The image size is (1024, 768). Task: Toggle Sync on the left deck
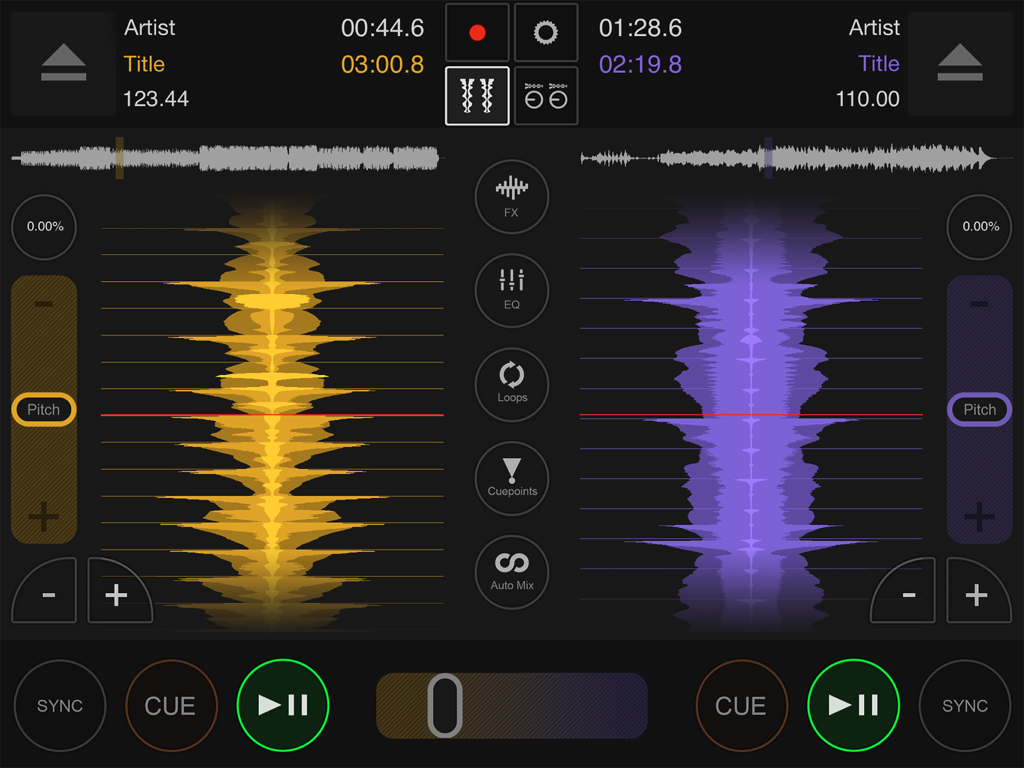tap(60, 705)
